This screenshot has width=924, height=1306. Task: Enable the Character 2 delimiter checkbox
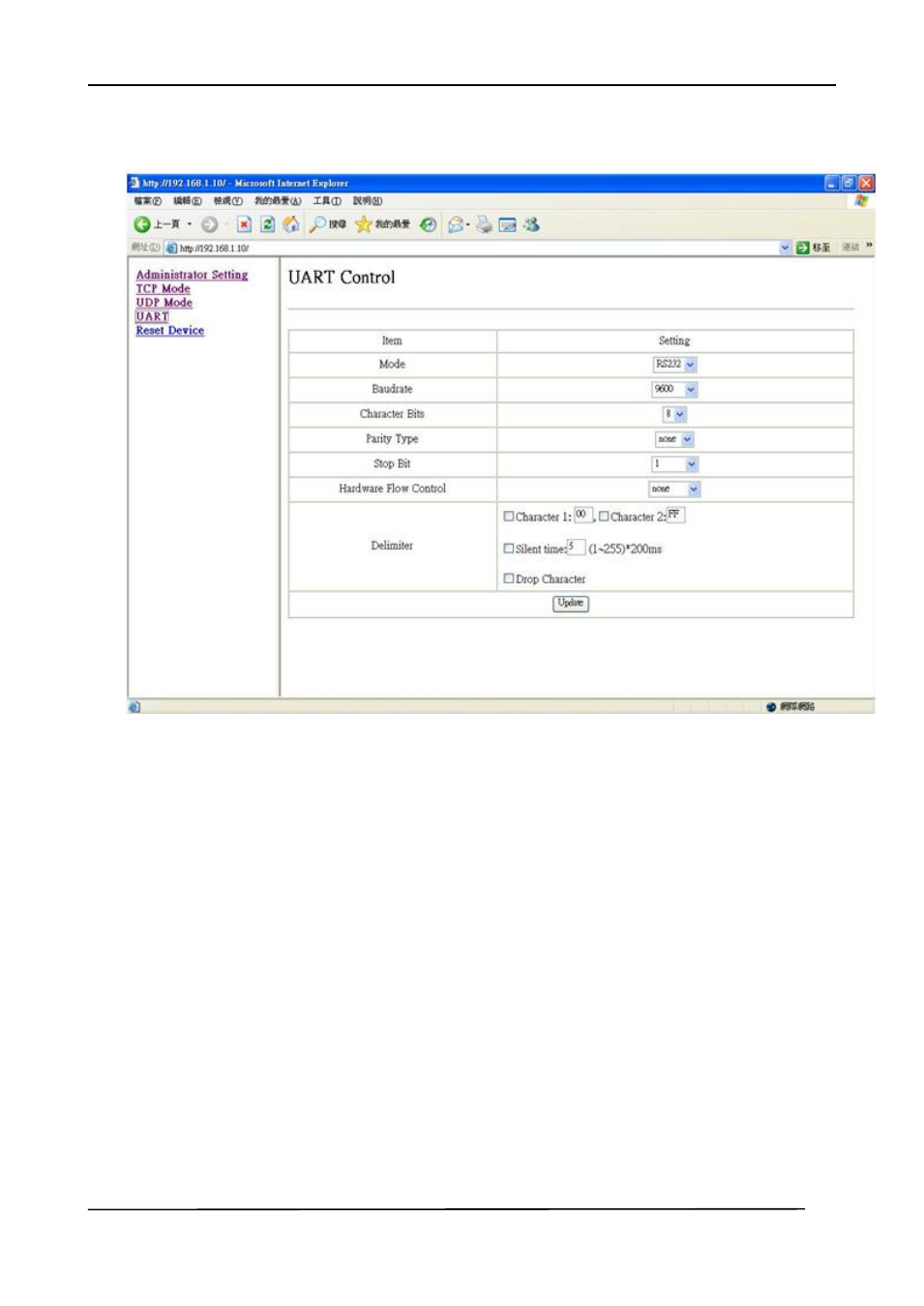[x=604, y=517]
